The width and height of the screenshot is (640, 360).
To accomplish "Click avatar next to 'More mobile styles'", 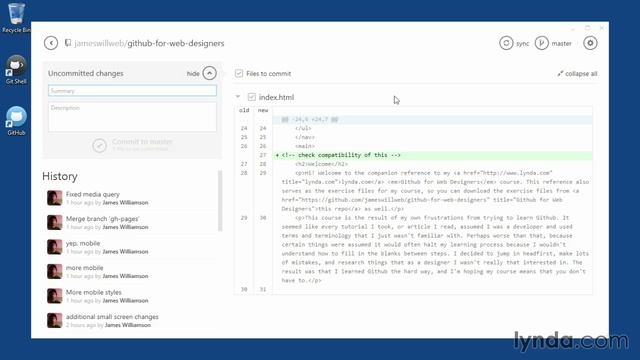I will pyautogui.click(x=54, y=296).
